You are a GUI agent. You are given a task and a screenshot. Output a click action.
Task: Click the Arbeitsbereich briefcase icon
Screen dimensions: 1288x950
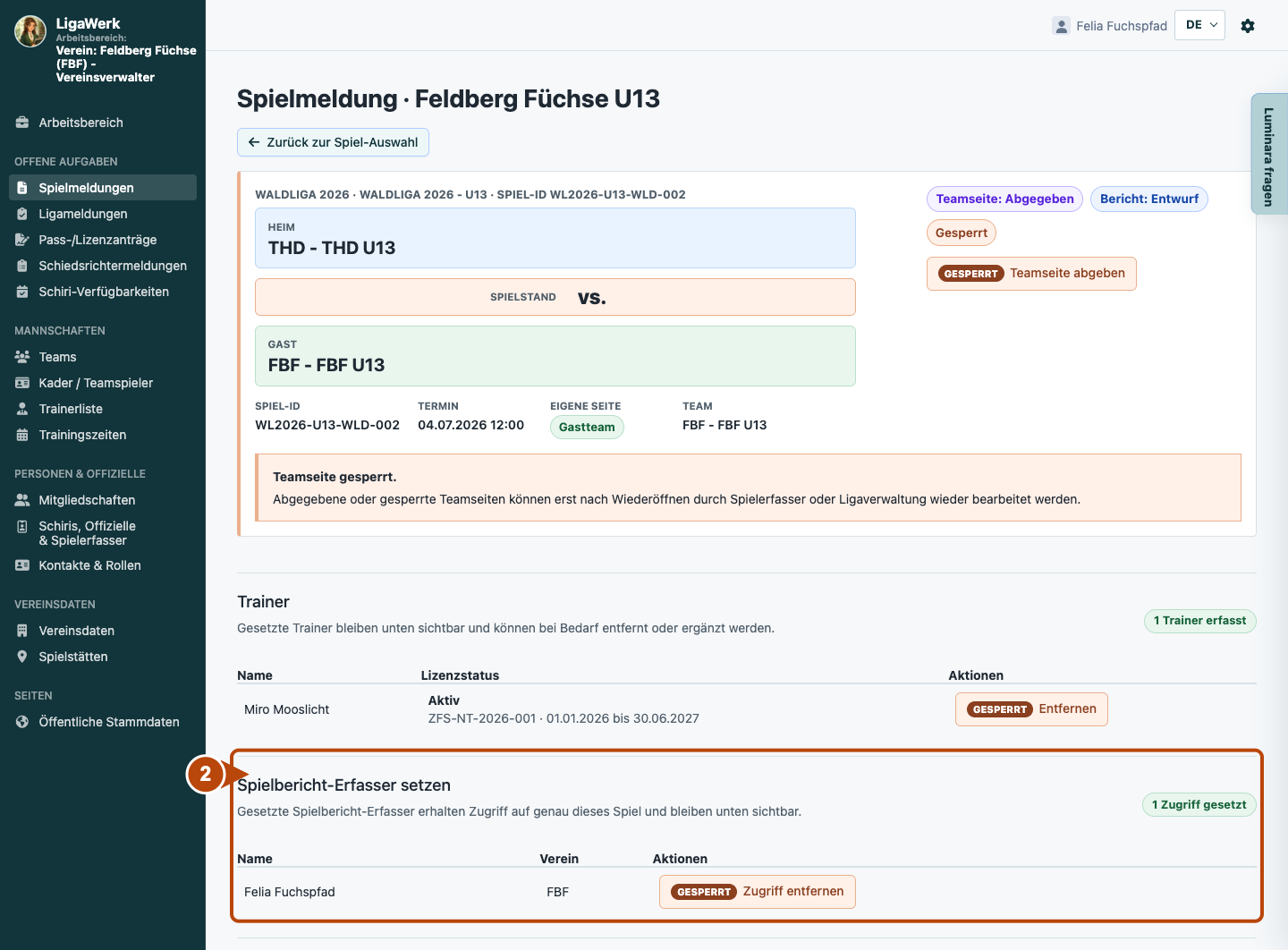click(x=22, y=123)
